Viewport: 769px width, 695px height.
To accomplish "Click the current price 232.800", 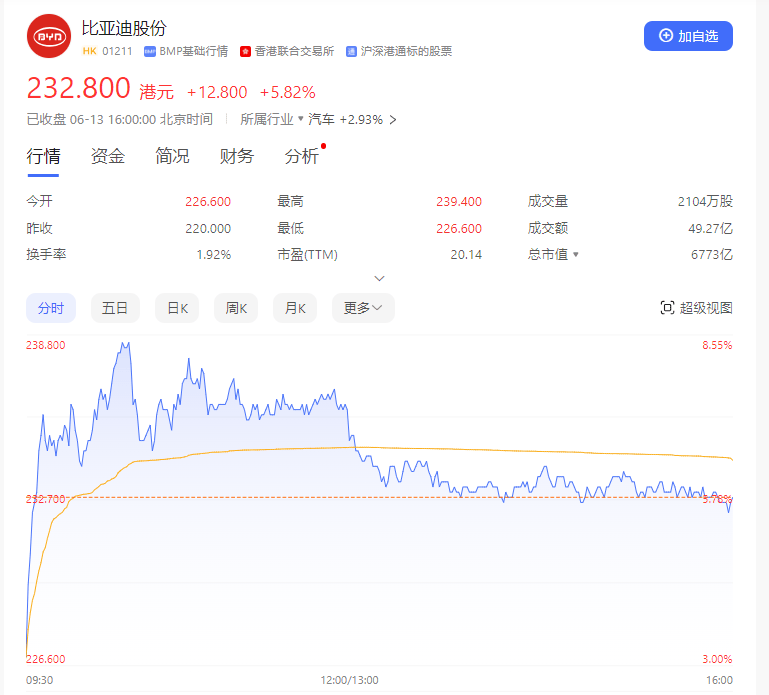I will pyautogui.click(x=78, y=88).
